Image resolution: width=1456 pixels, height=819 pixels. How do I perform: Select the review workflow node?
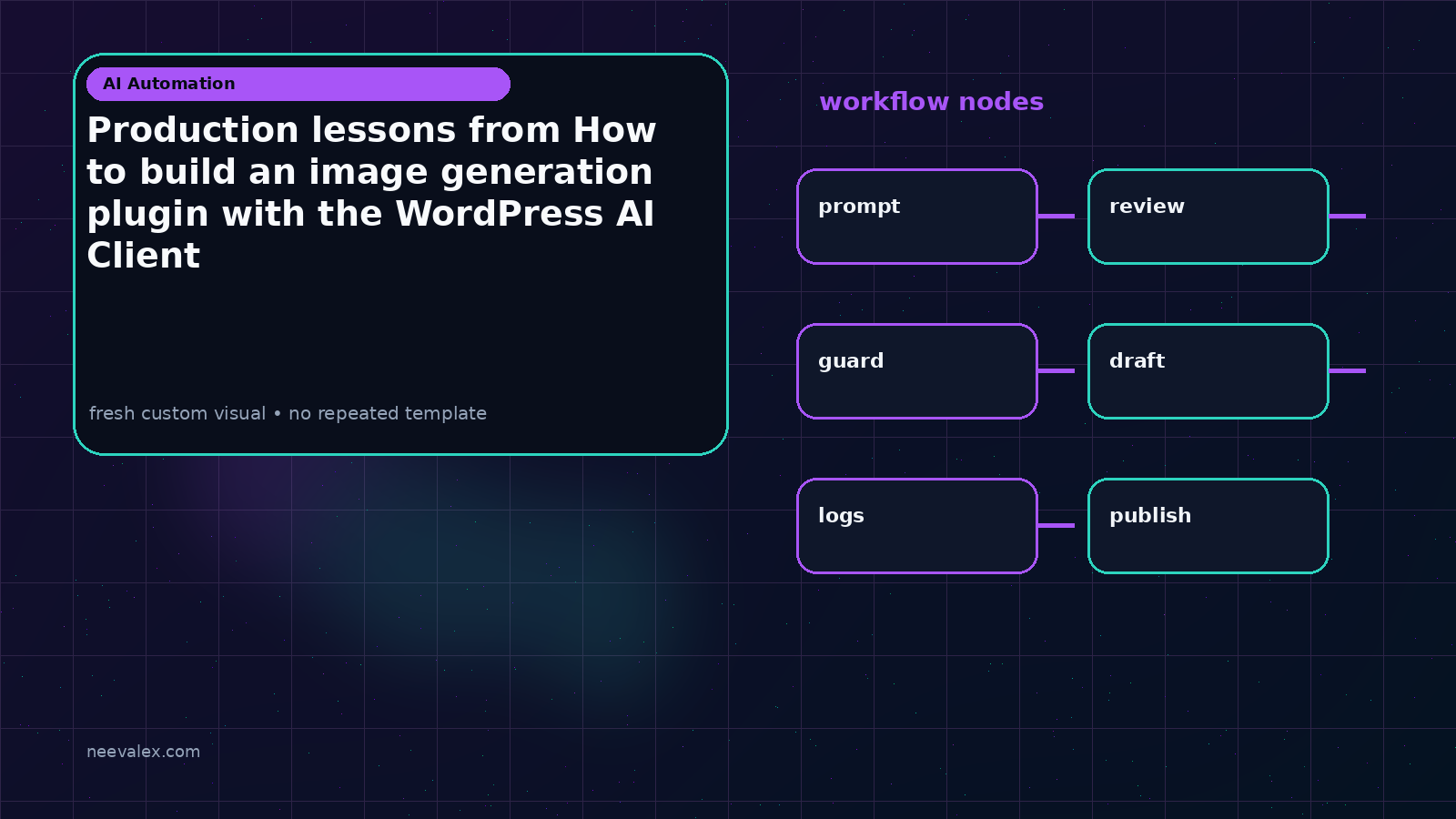click(1208, 217)
